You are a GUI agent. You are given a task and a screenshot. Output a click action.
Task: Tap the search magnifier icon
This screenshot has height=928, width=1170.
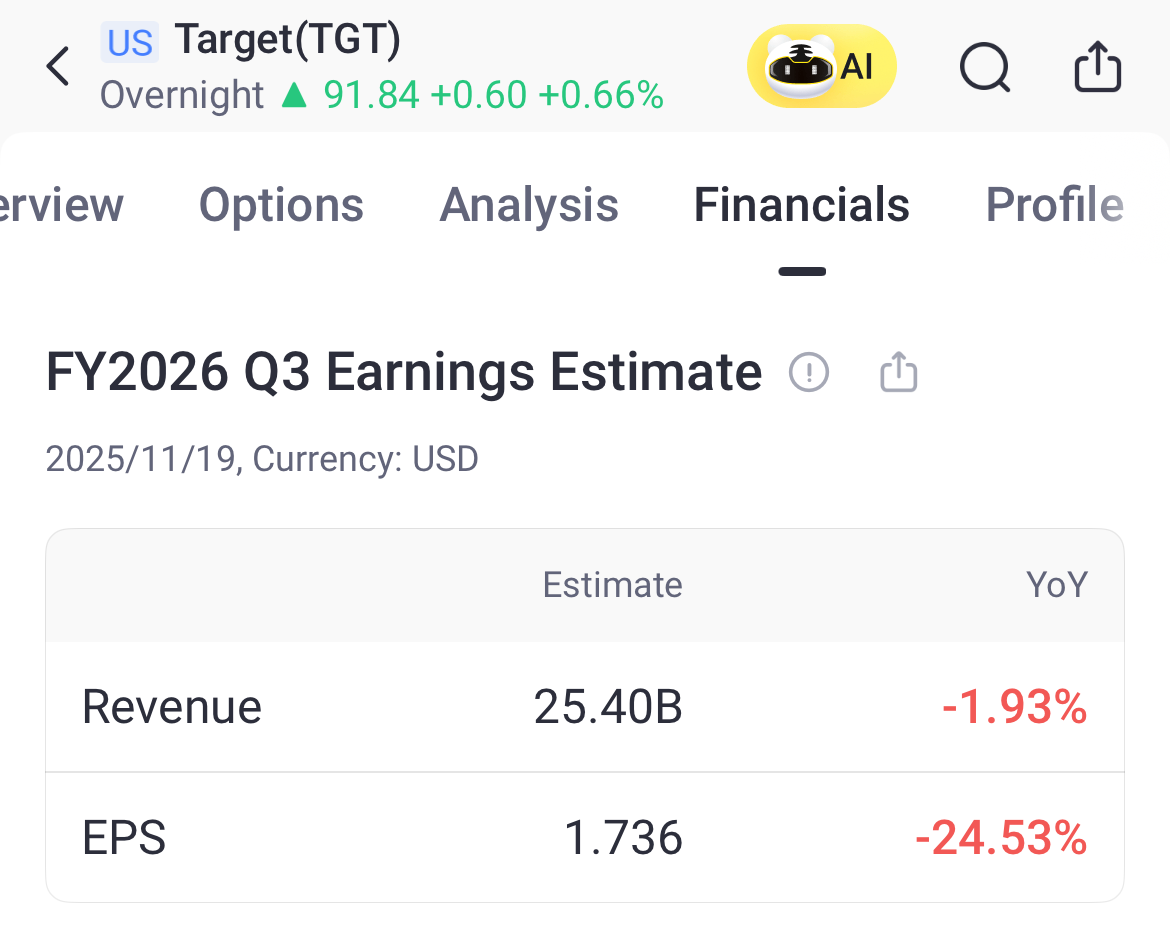pyautogui.click(x=984, y=68)
